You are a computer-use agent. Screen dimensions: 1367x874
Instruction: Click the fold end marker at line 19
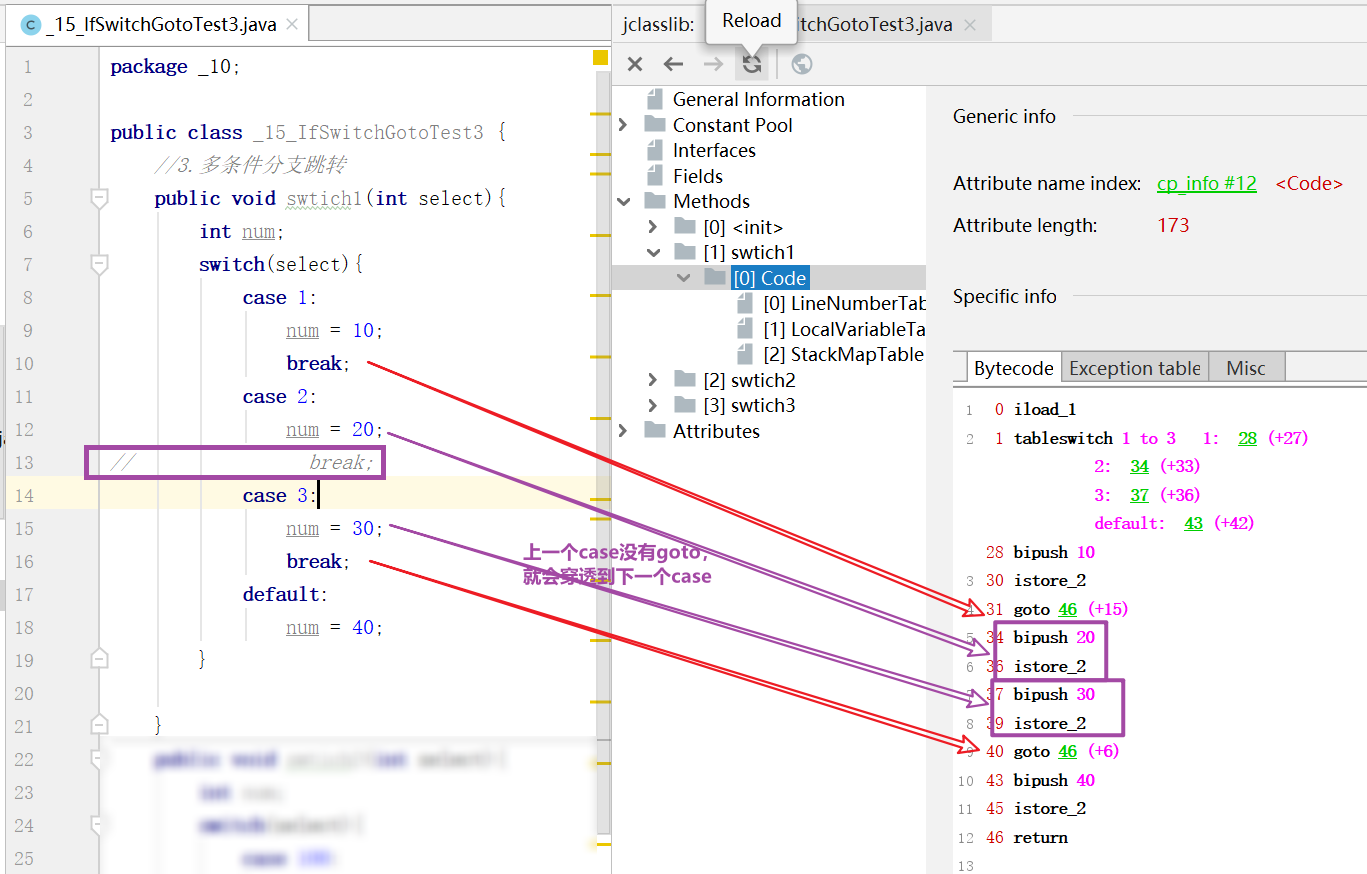coord(98,659)
